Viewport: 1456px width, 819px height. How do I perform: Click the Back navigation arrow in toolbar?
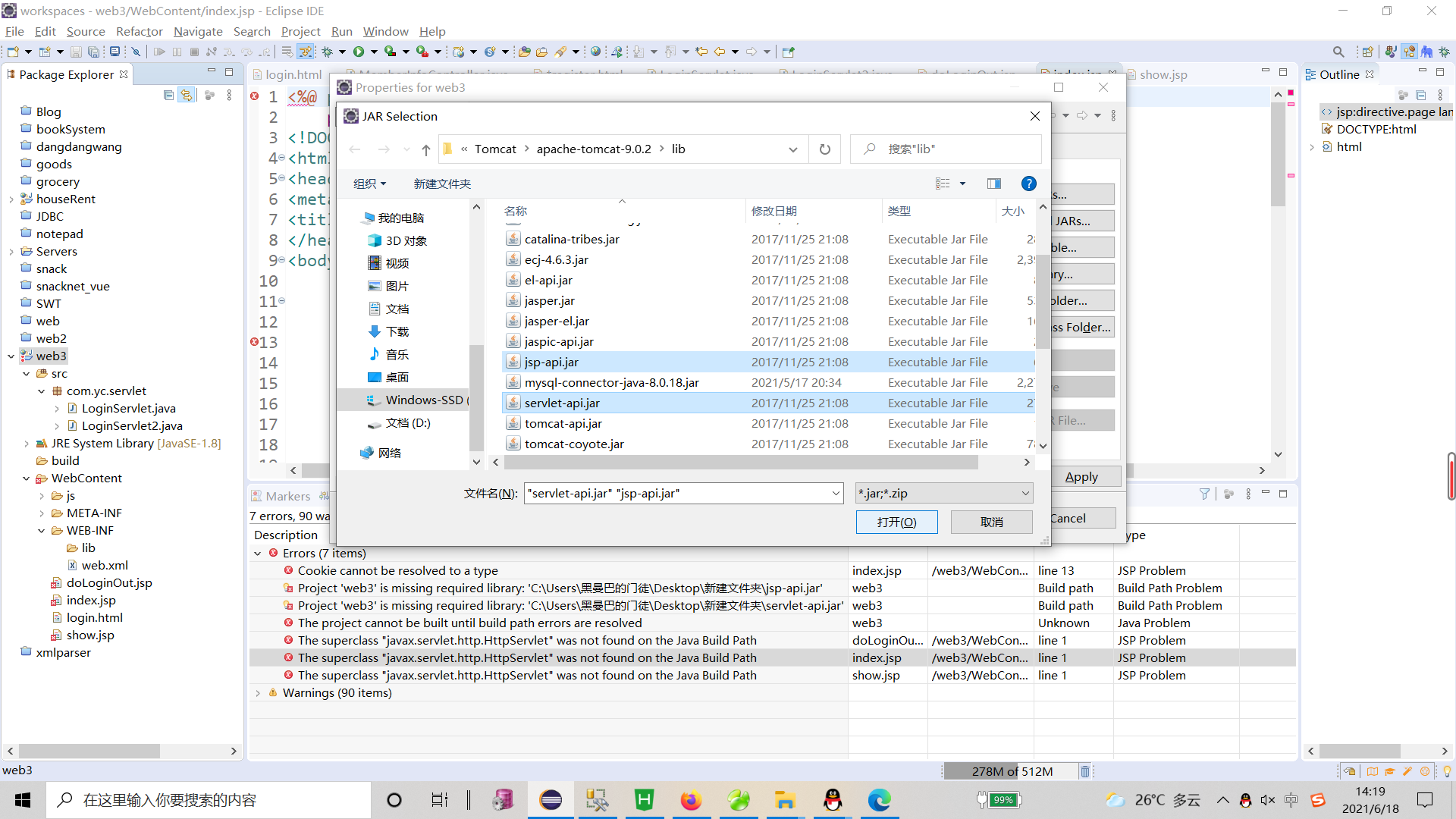[x=720, y=52]
